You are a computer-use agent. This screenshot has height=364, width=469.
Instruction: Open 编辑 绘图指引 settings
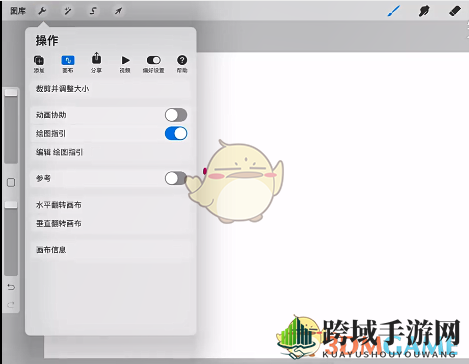(x=110, y=152)
